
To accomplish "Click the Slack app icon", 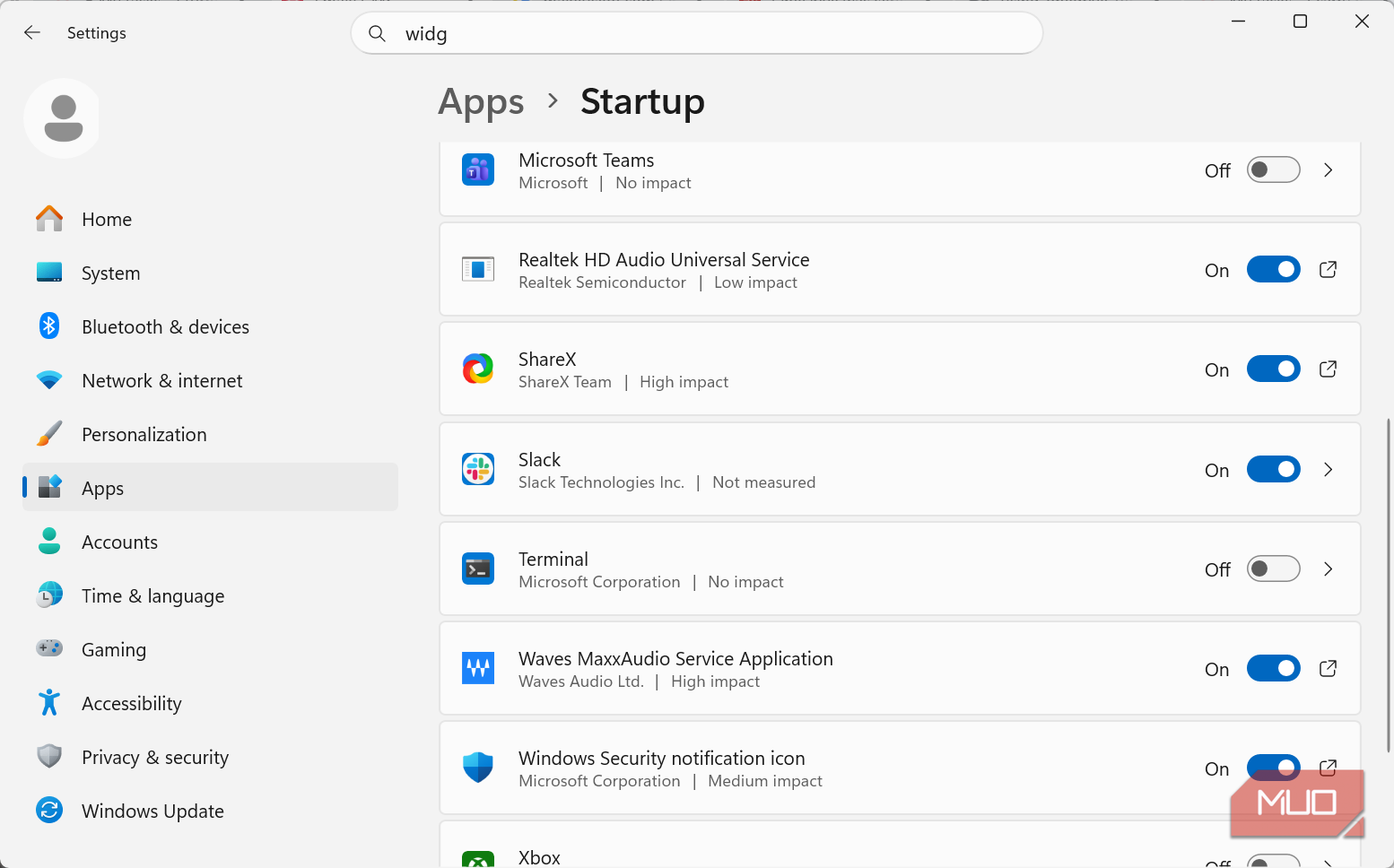I will coord(478,469).
